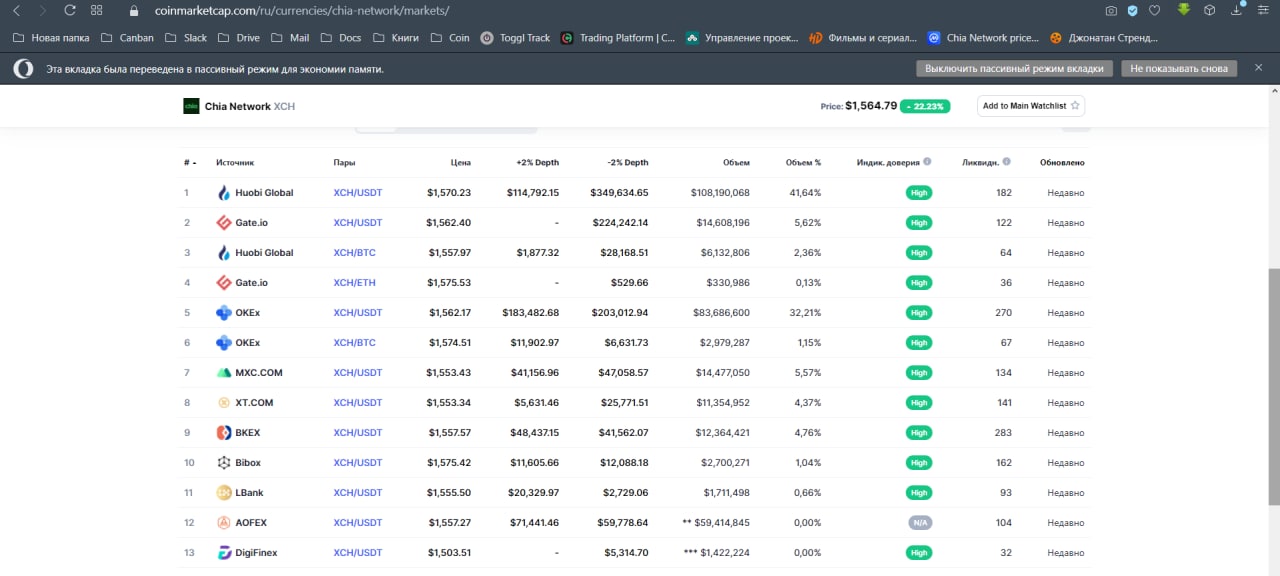
Task: Open the Coin bookmarks folder
Action: point(450,38)
